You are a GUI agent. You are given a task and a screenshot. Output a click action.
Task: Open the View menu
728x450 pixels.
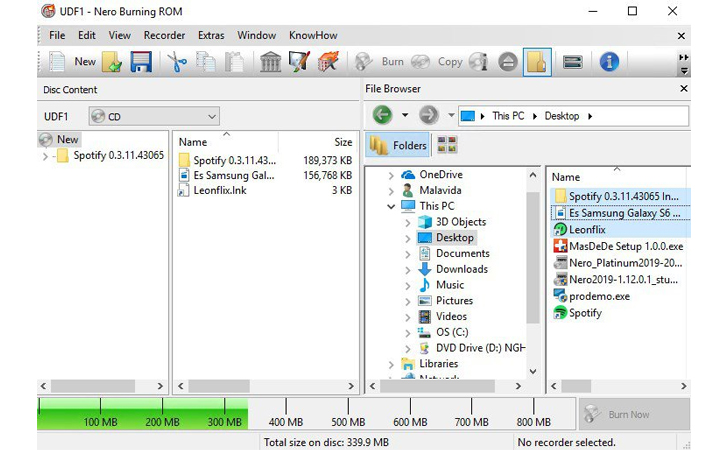[119, 35]
